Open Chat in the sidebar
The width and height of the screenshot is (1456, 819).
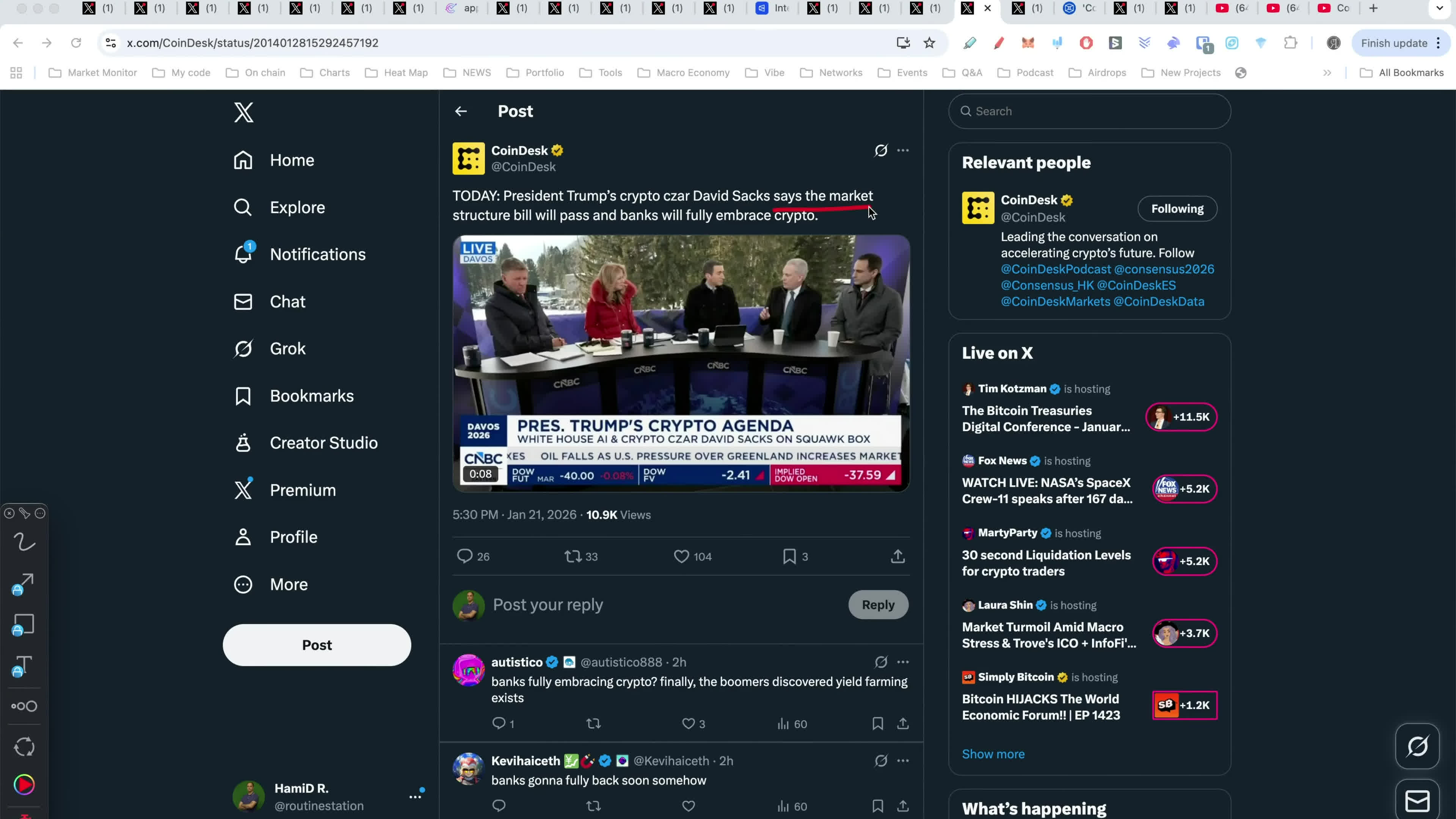(x=270, y=302)
